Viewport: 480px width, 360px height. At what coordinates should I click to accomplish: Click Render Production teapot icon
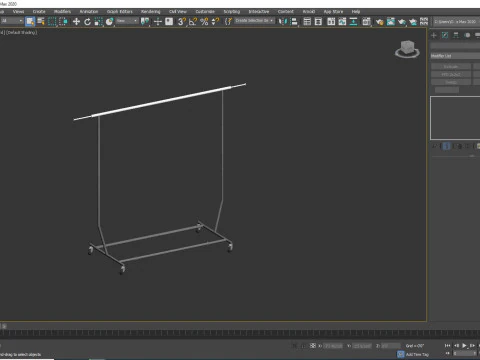(402, 22)
